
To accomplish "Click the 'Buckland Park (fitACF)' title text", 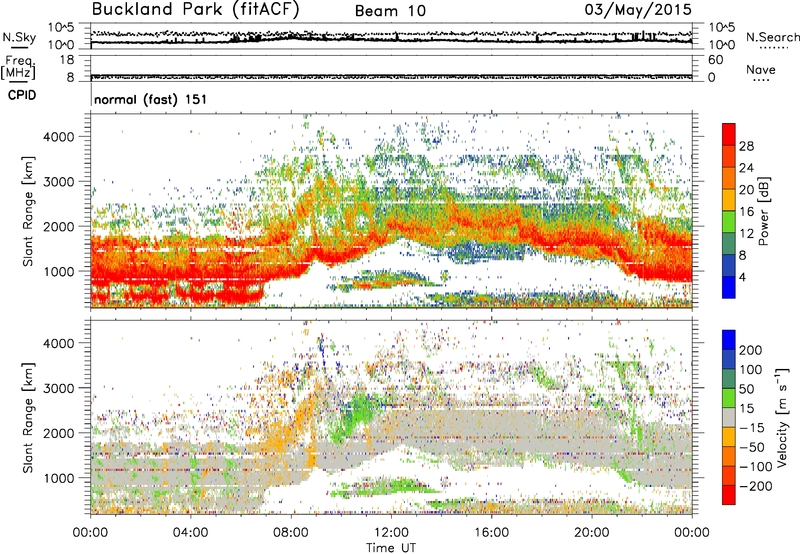I will point(195,9).
